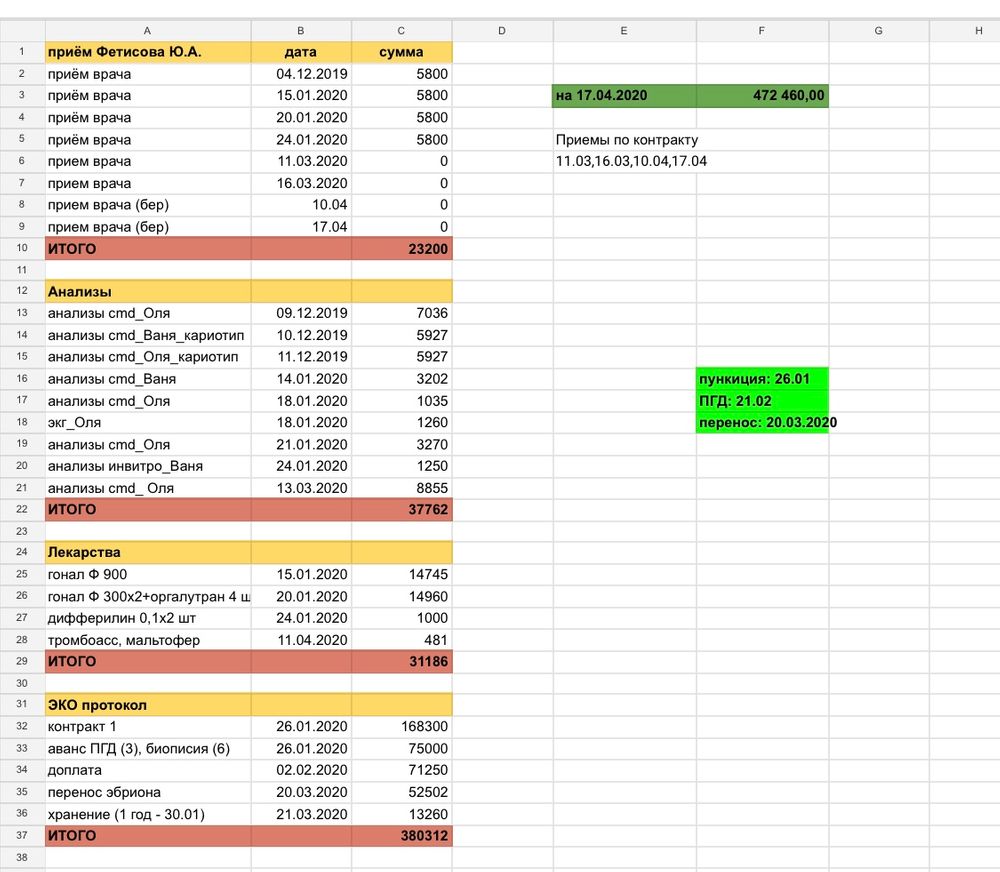Select the 'ЭКО протокол' section header cell
Image resolution: width=1000 pixels, height=872 pixels.
click(x=148, y=705)
